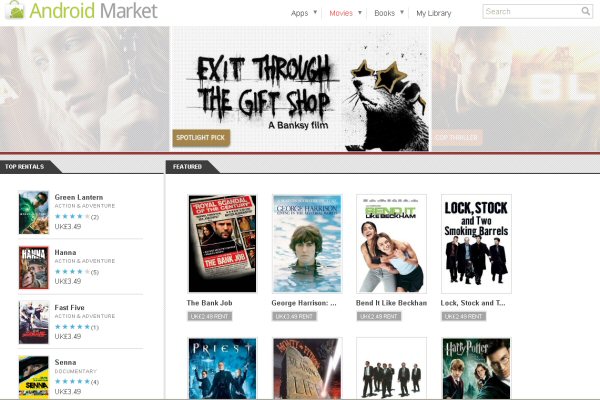Rent Bend It Like Beckham
Image resolution: width=600 pixels, height=400 pixels.
[x=379, y=317]
